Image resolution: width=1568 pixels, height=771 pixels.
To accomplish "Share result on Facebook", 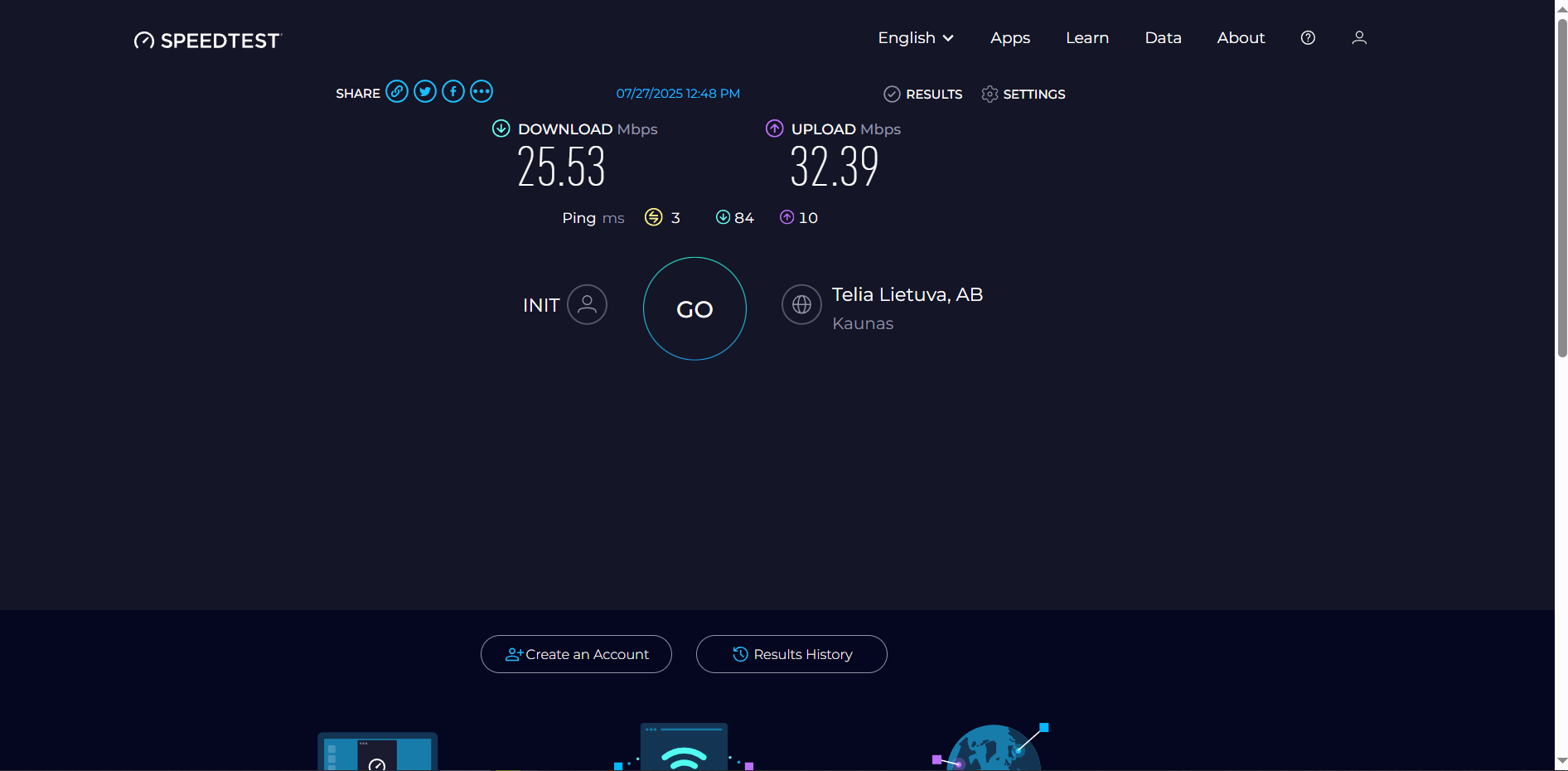I will (453, 91).
